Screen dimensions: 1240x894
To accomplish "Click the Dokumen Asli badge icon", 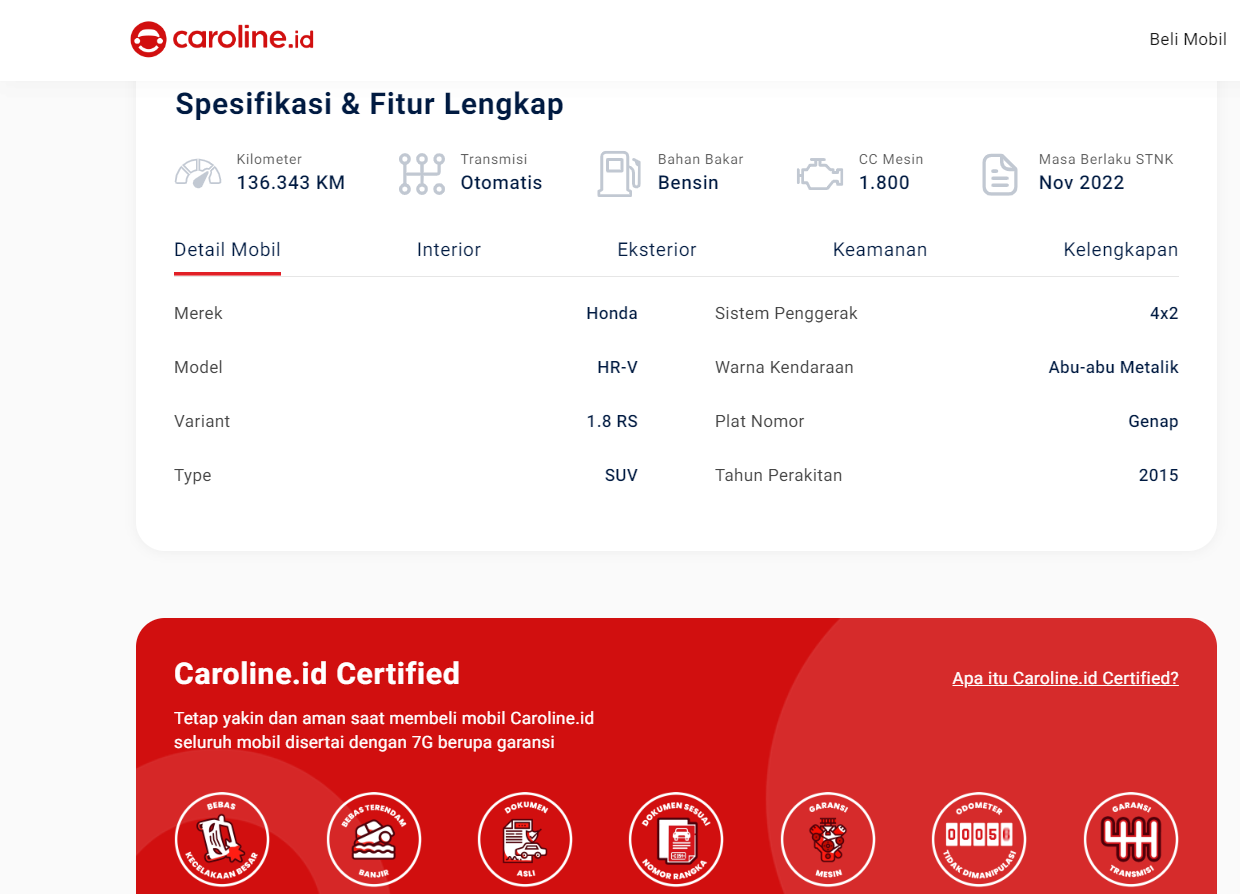I will pos(525,840).
